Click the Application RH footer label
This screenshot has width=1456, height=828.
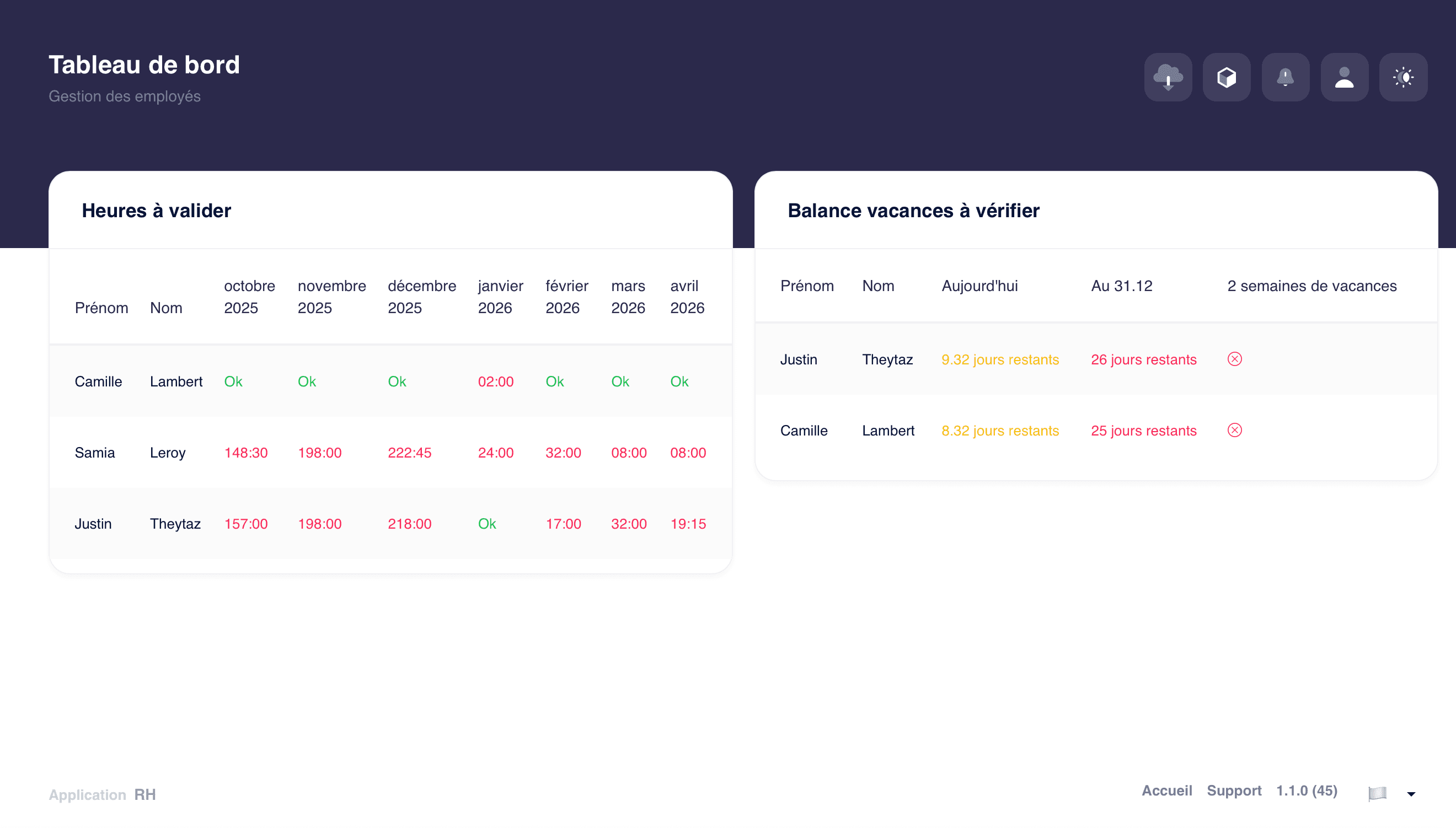[102, 794]
